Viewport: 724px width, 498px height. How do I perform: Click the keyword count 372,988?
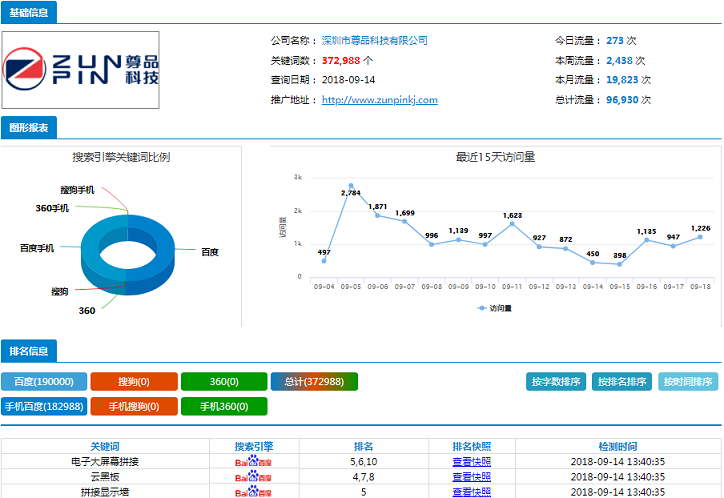coord(341,60)
